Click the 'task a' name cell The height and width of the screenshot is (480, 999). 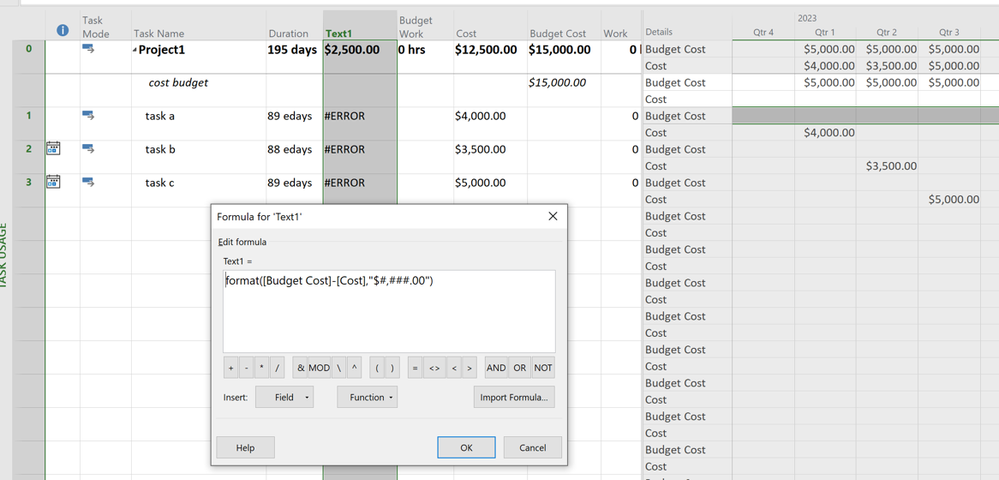tap(199, 124)
